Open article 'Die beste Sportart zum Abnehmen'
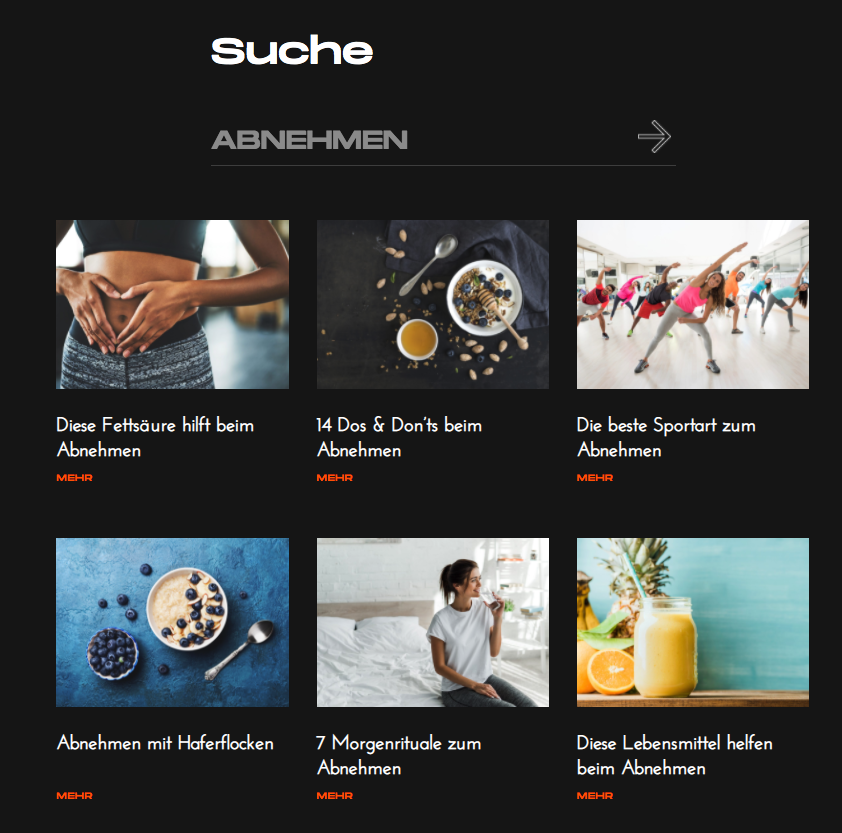Image resolution: width=842 pixels, height=833 pixels. [666, 437]
